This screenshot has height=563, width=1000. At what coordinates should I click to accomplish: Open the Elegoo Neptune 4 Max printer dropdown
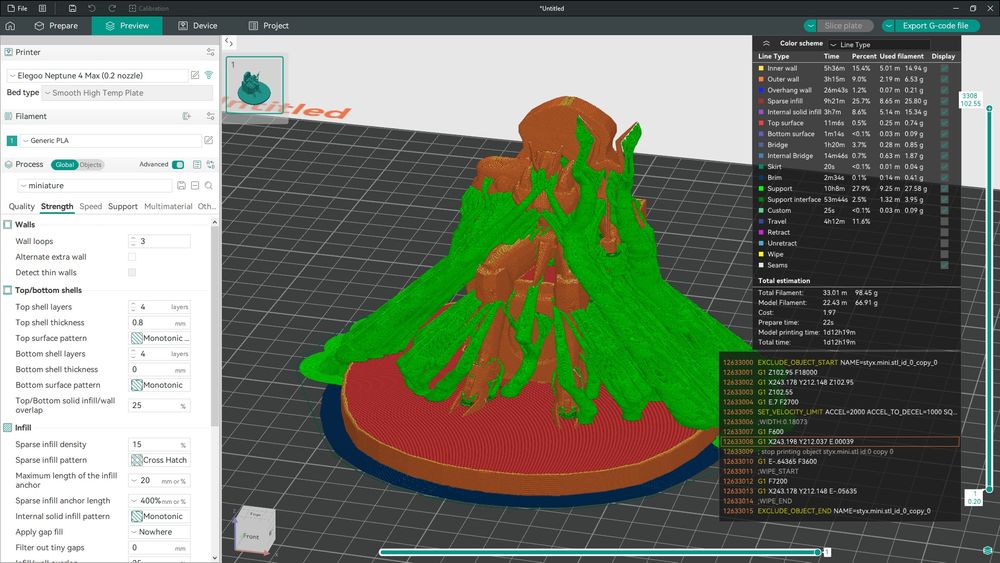coord(97,75)
